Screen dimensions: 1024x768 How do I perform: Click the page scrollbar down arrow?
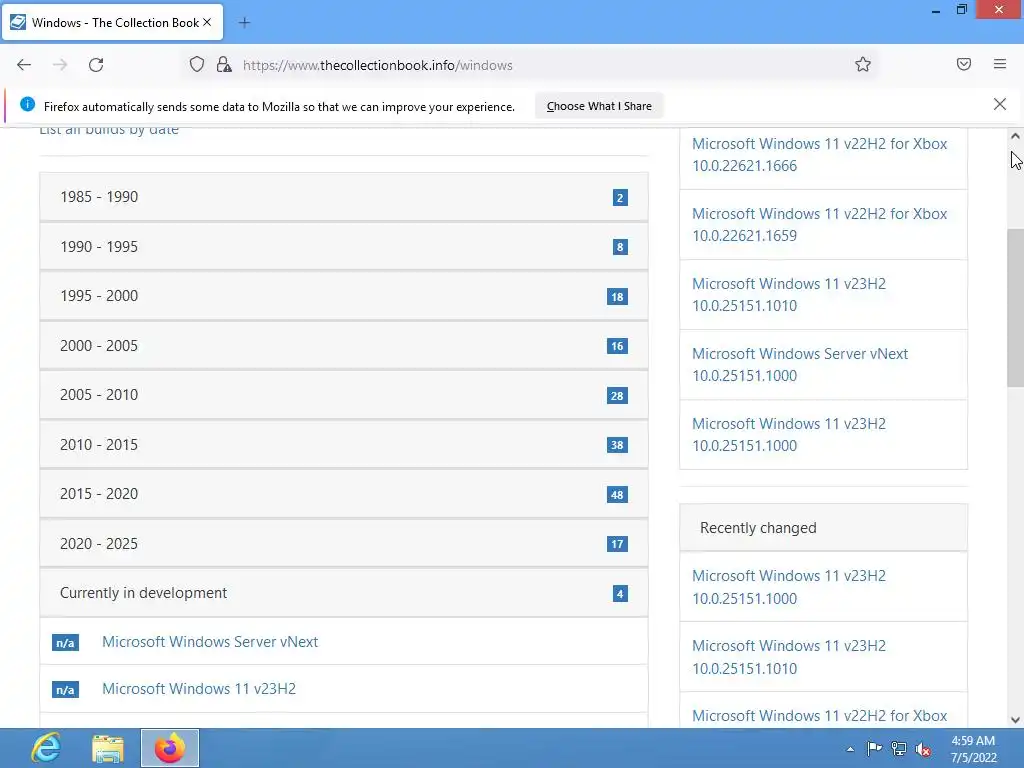click(x=1015, y=720)
